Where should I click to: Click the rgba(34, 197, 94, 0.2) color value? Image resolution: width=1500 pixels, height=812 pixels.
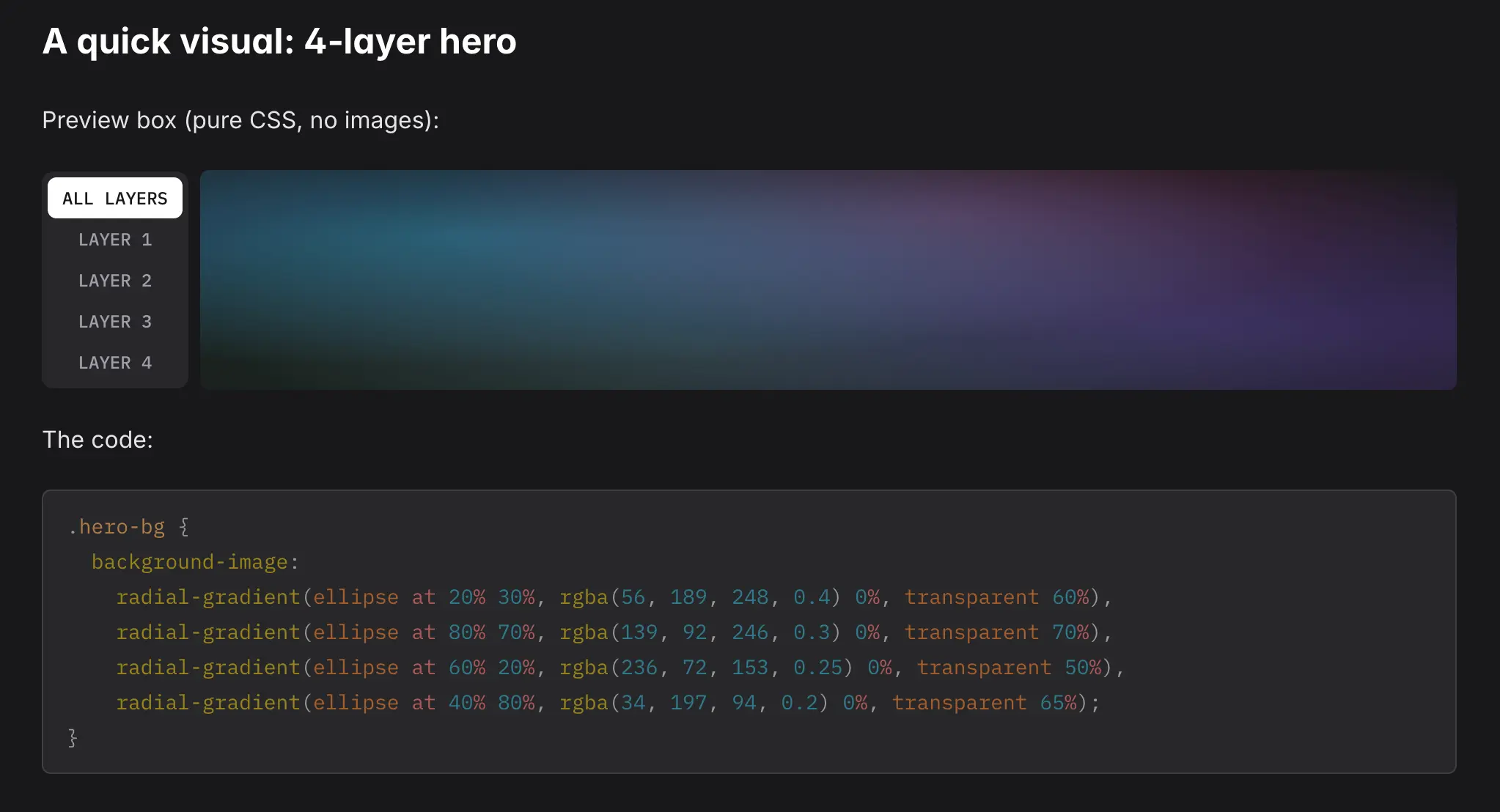(693, 702)
